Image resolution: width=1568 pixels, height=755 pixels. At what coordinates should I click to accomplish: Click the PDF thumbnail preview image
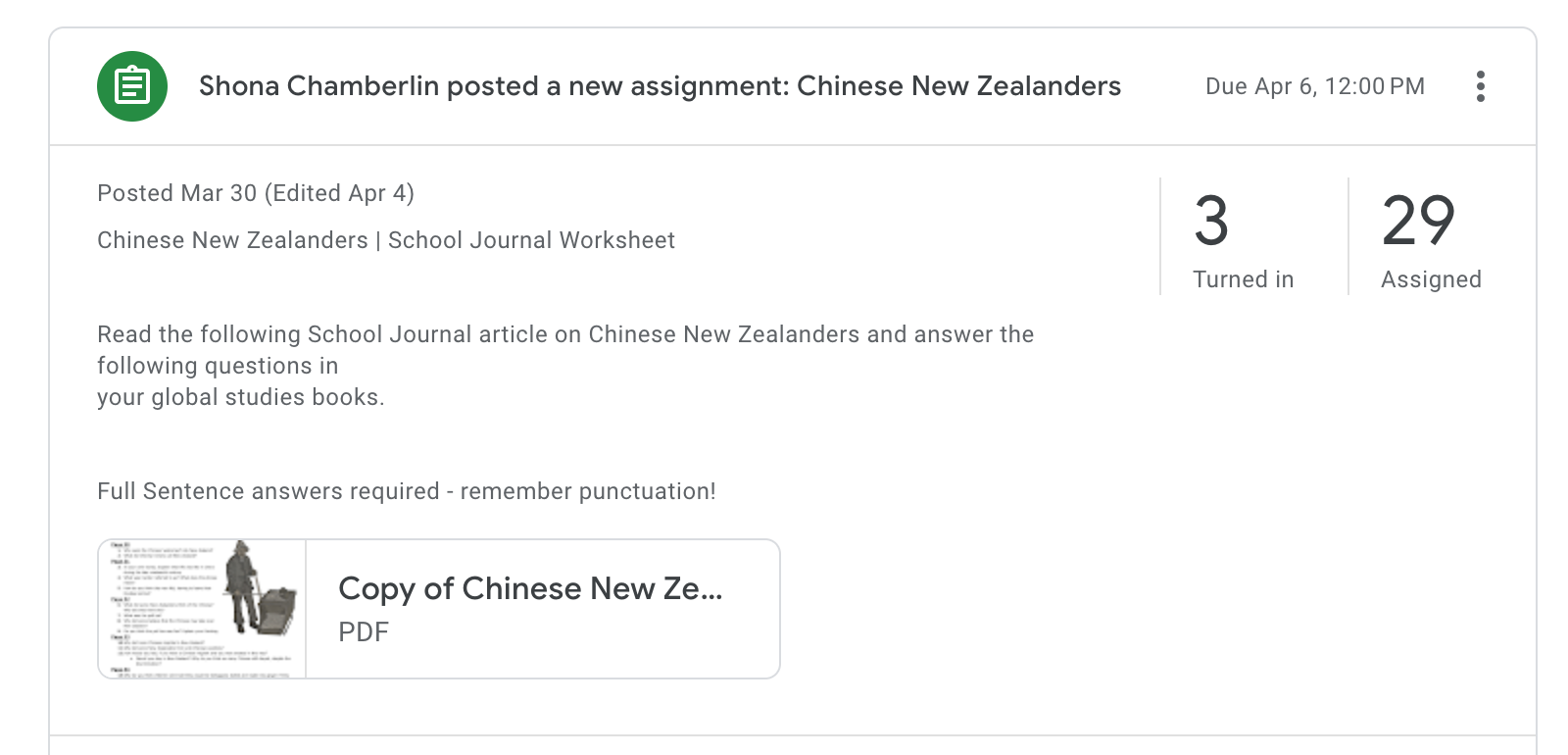200,608
